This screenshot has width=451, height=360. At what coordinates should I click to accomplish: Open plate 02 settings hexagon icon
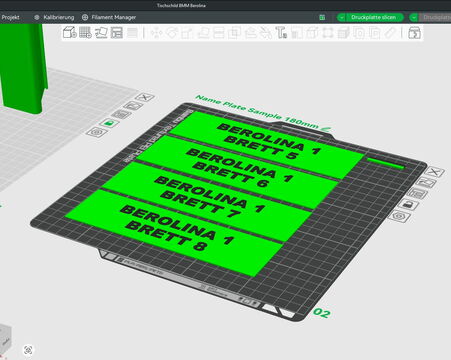point(399,216)
